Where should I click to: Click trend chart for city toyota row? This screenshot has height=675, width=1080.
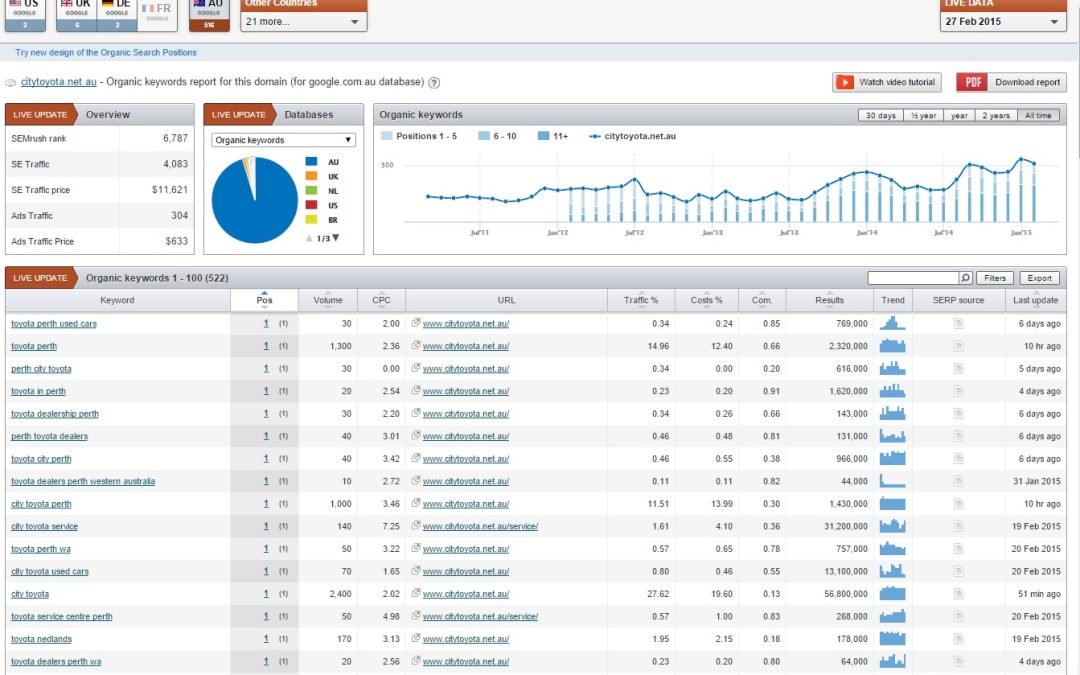click(x=893, y=593)
